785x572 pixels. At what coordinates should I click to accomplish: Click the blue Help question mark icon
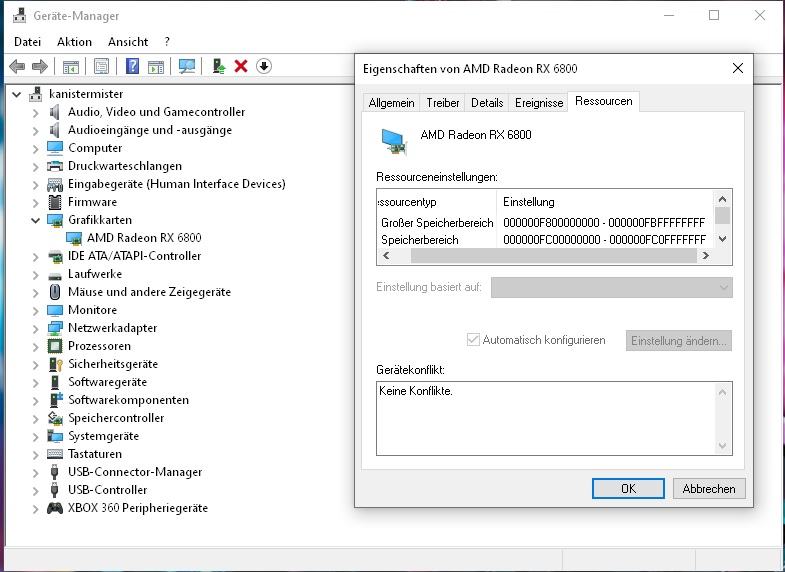132,66
